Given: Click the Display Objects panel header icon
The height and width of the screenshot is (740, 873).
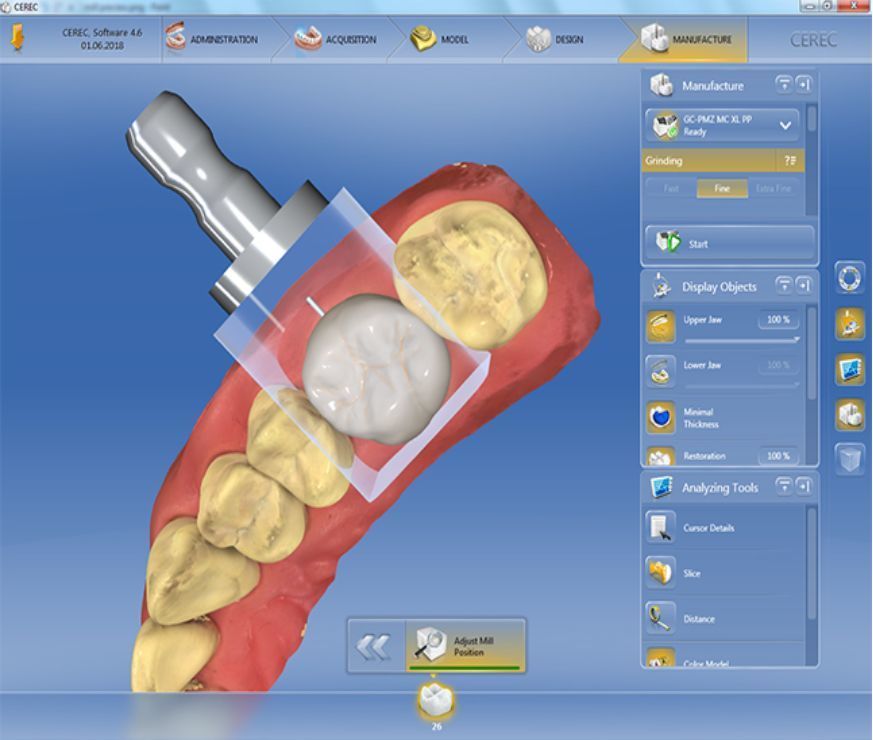Looking at the screenshot, I should click(661, 286).
